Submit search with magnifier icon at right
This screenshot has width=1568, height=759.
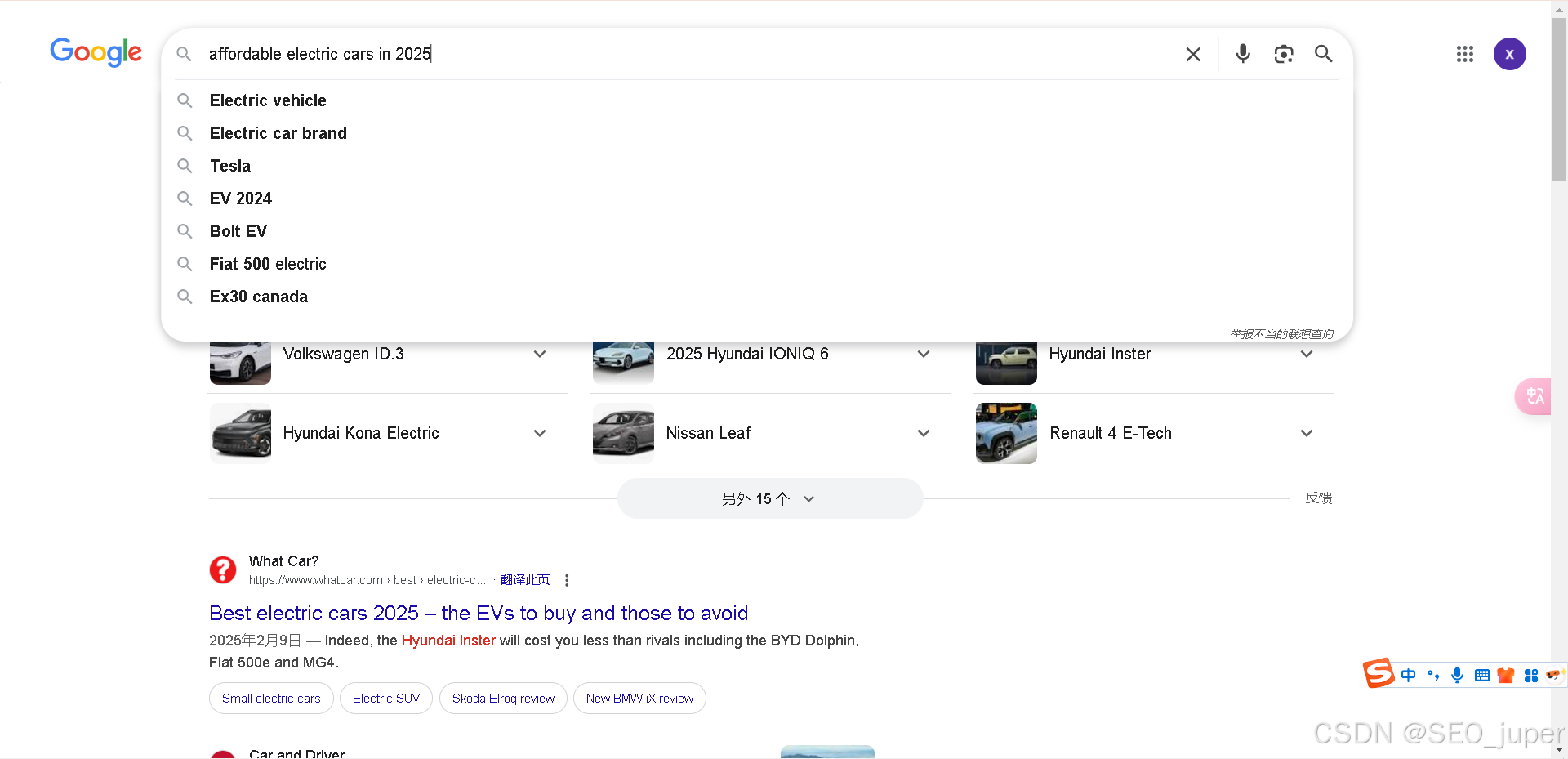pos(1324,54)
